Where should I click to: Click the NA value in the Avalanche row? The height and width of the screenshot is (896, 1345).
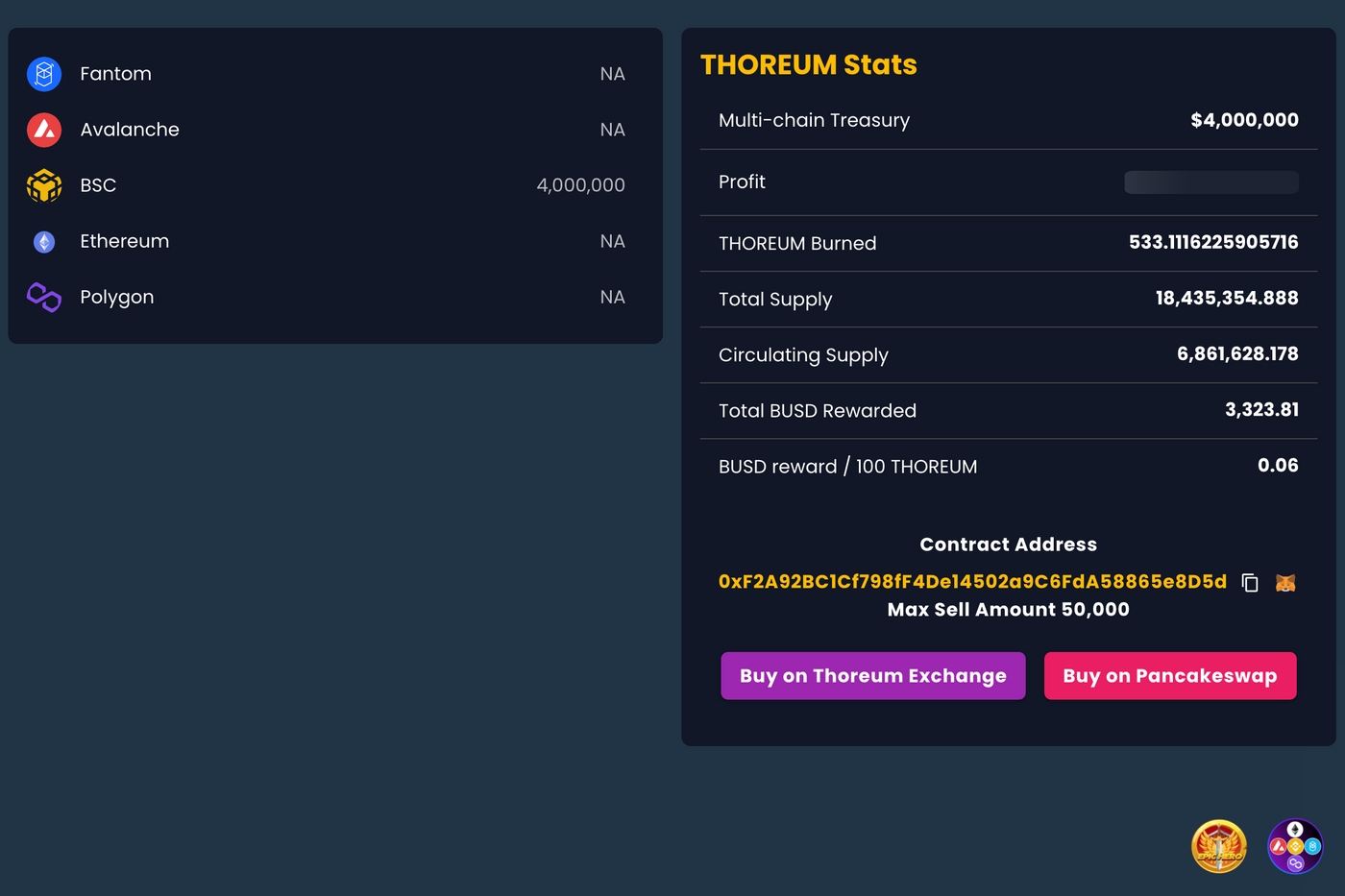tap(613, 130)
